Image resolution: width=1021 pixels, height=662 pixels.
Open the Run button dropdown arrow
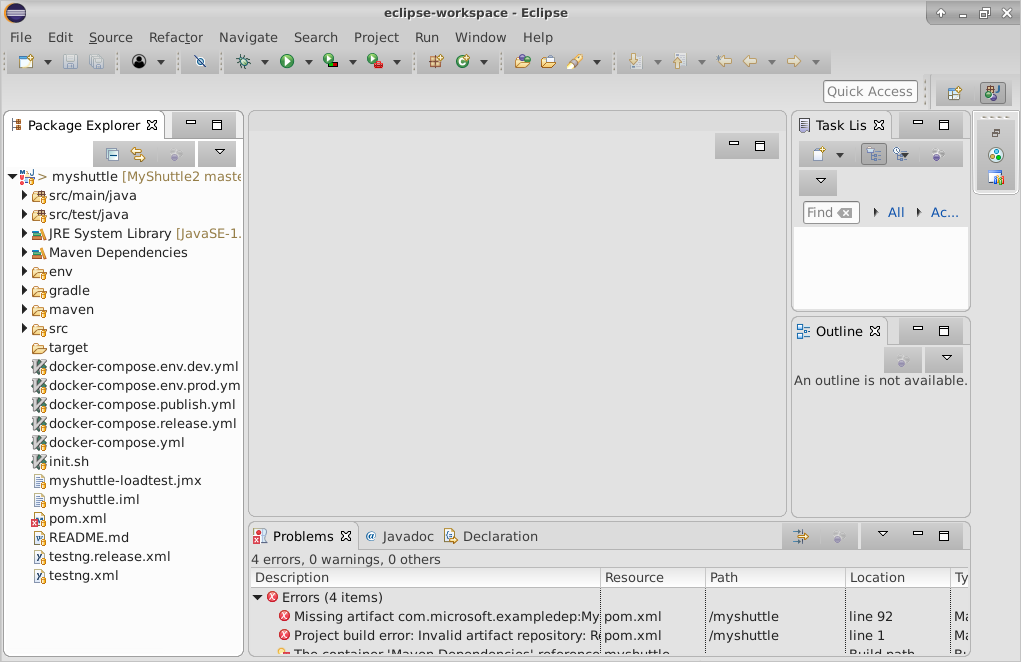[308, 62]
